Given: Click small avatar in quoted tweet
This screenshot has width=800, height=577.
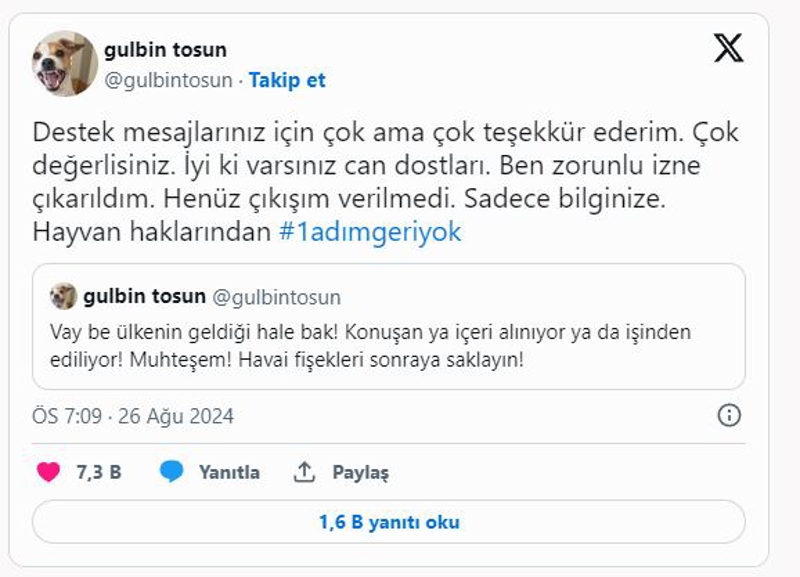Looking at the screenshot, I should pos(63,297).
